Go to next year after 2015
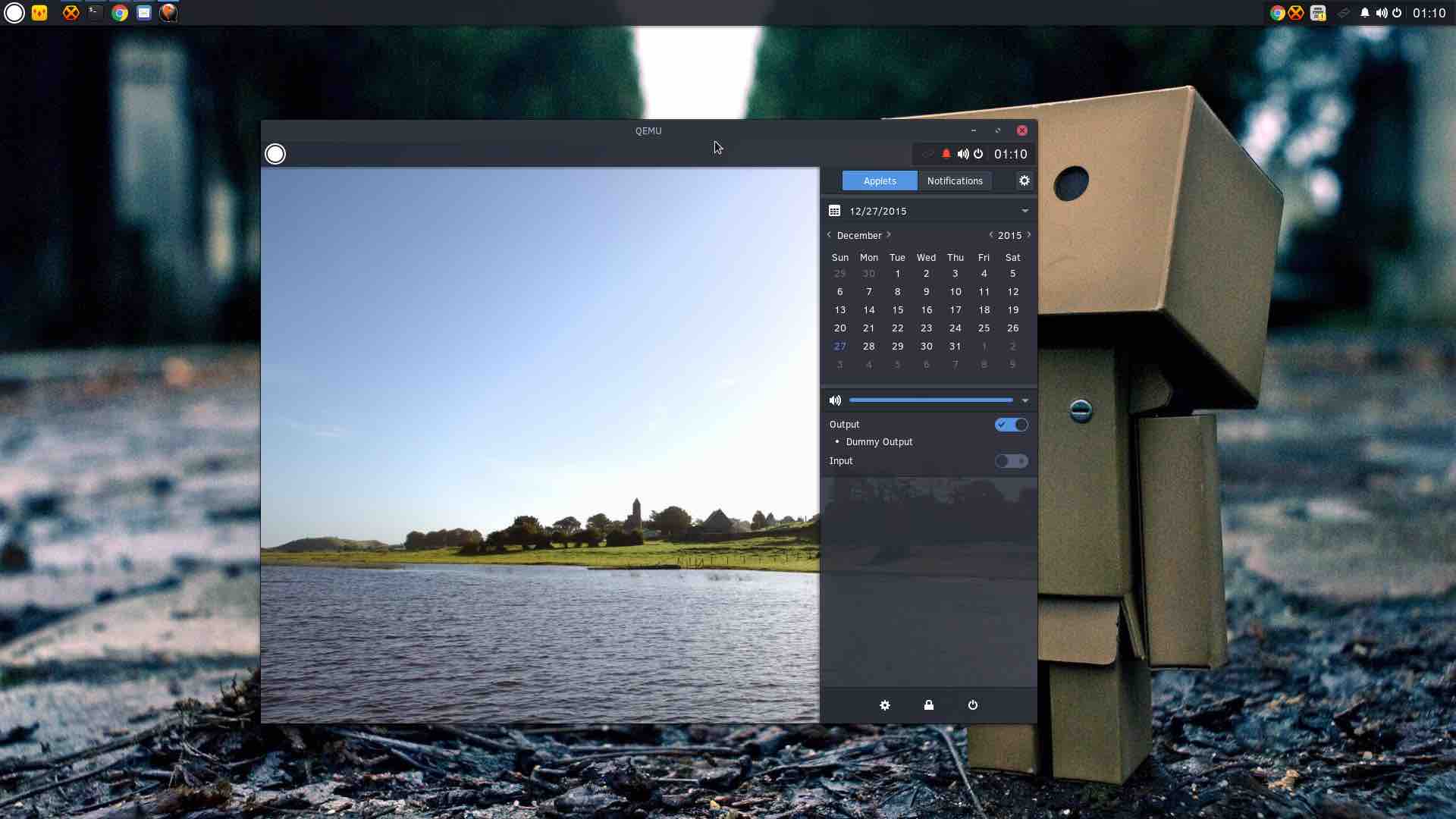The image size is (1456, 819). (1029, 235)
